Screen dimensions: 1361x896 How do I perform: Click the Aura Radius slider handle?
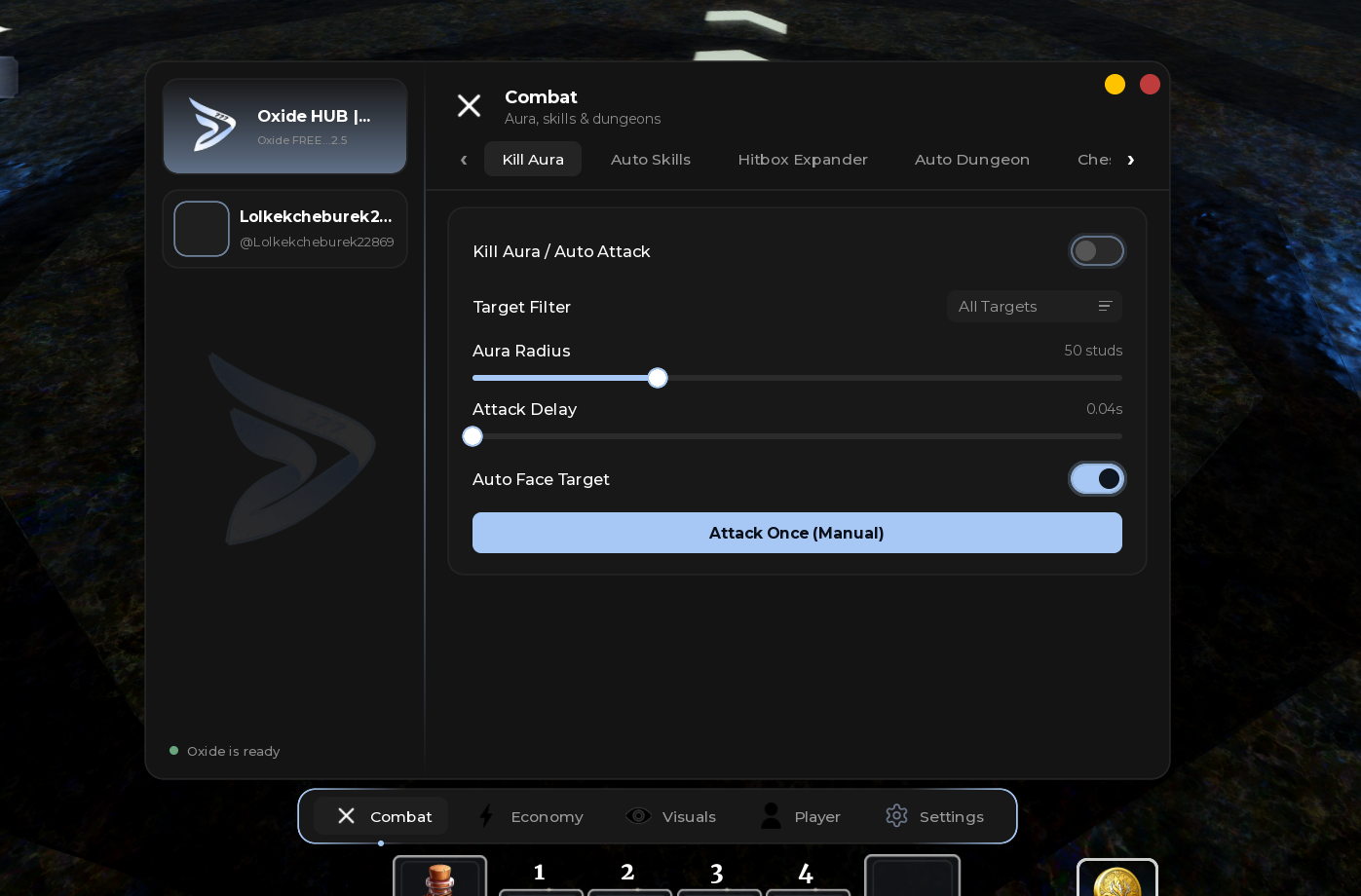pos(658,378)
